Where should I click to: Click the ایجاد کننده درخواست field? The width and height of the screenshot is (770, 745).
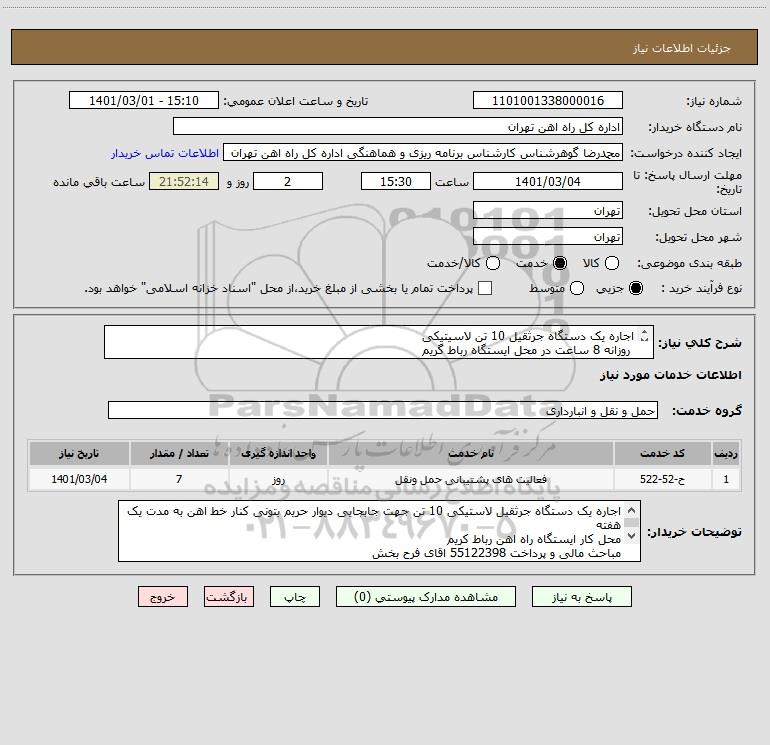tap(423, 153)
